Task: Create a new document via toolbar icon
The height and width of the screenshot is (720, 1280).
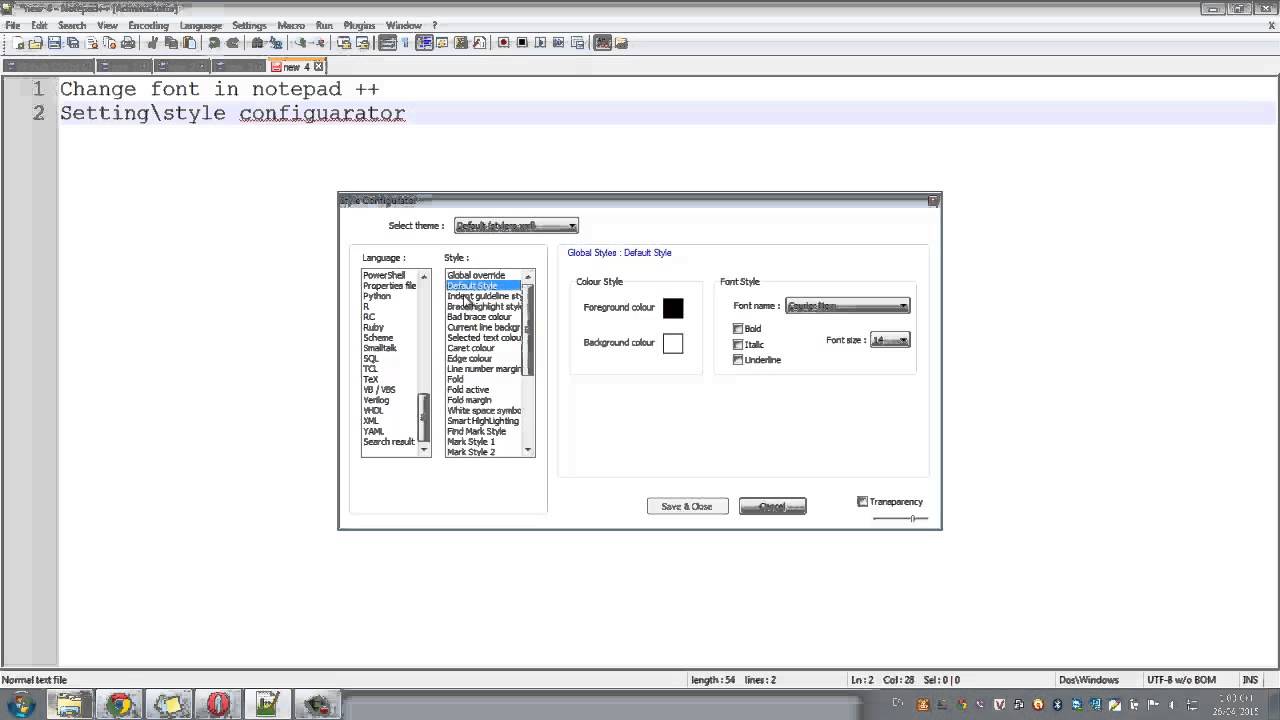Action: [x=17, y=43]
